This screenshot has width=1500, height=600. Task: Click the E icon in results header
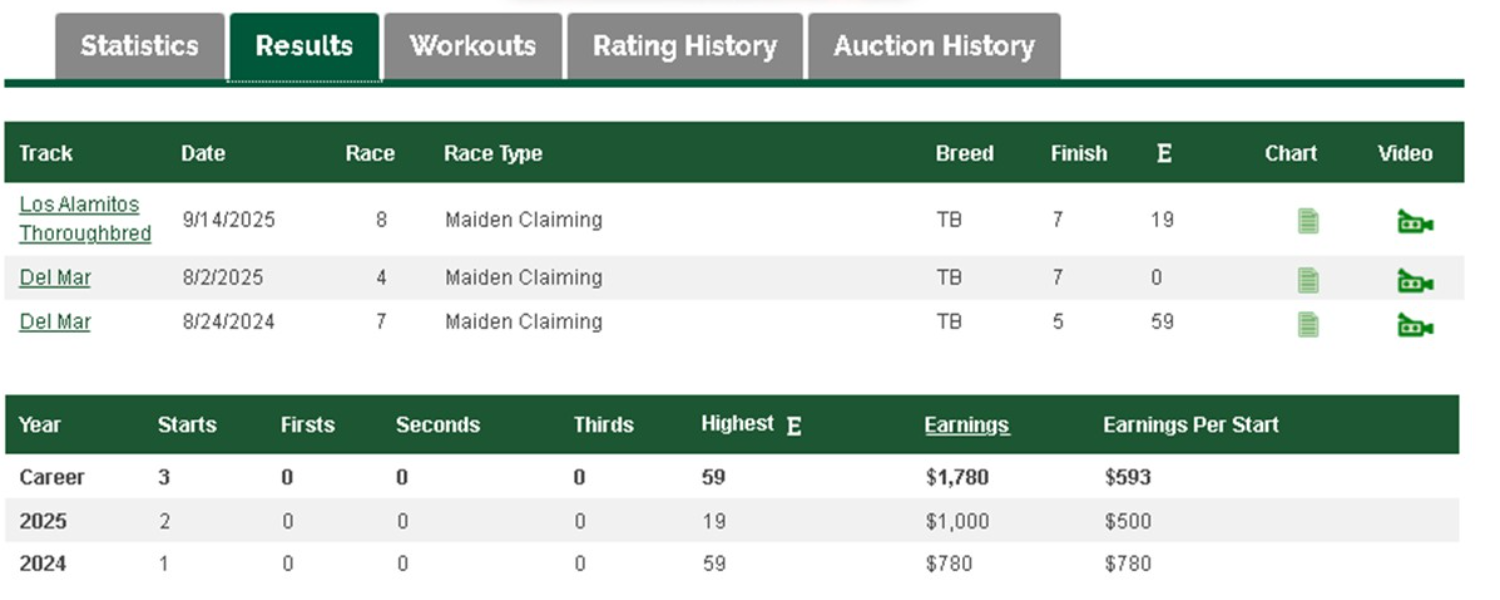click(1164, 154)
